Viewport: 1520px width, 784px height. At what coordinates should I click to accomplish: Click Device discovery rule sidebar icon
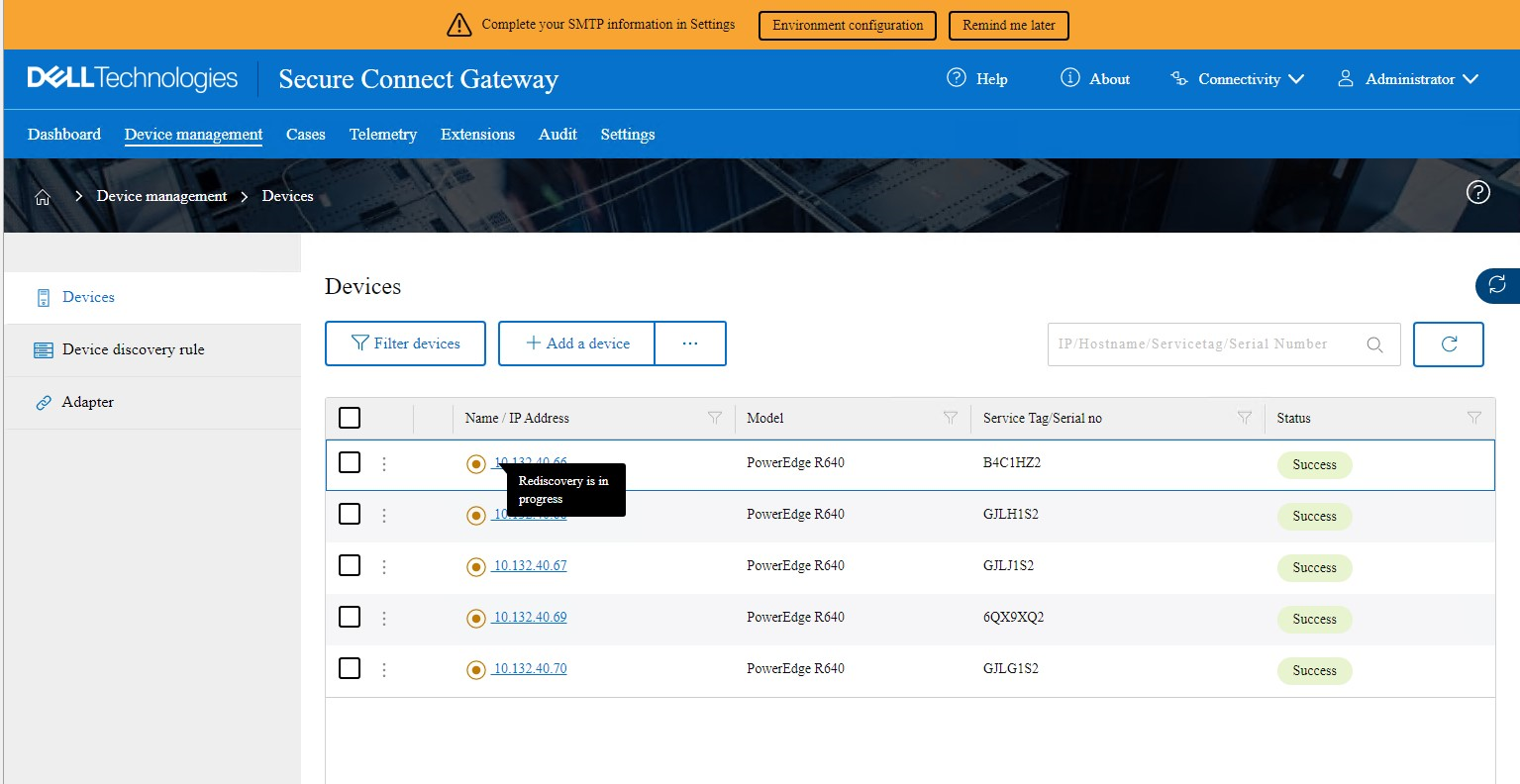[x=44, y=350]
